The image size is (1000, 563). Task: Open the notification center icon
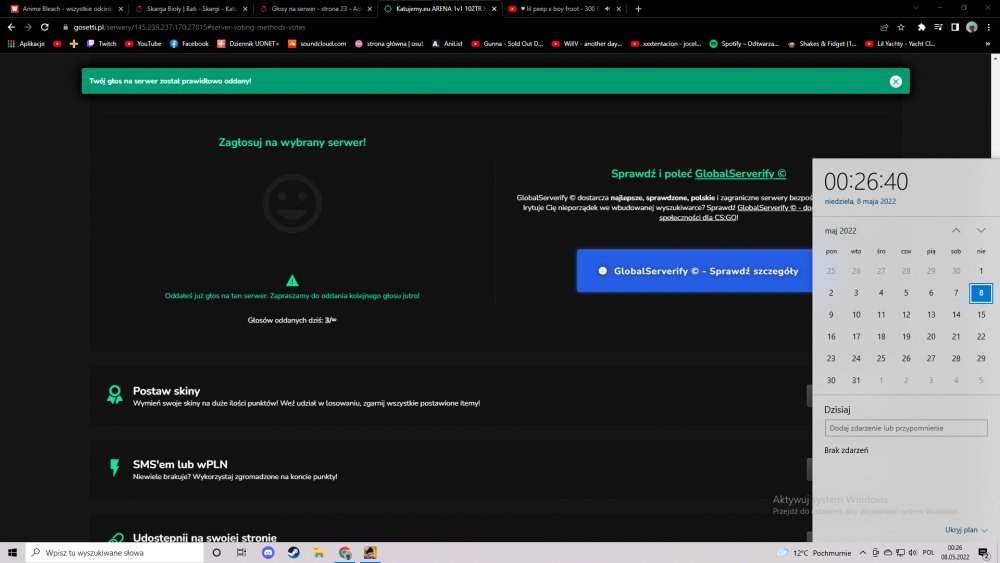click(984, 553)
